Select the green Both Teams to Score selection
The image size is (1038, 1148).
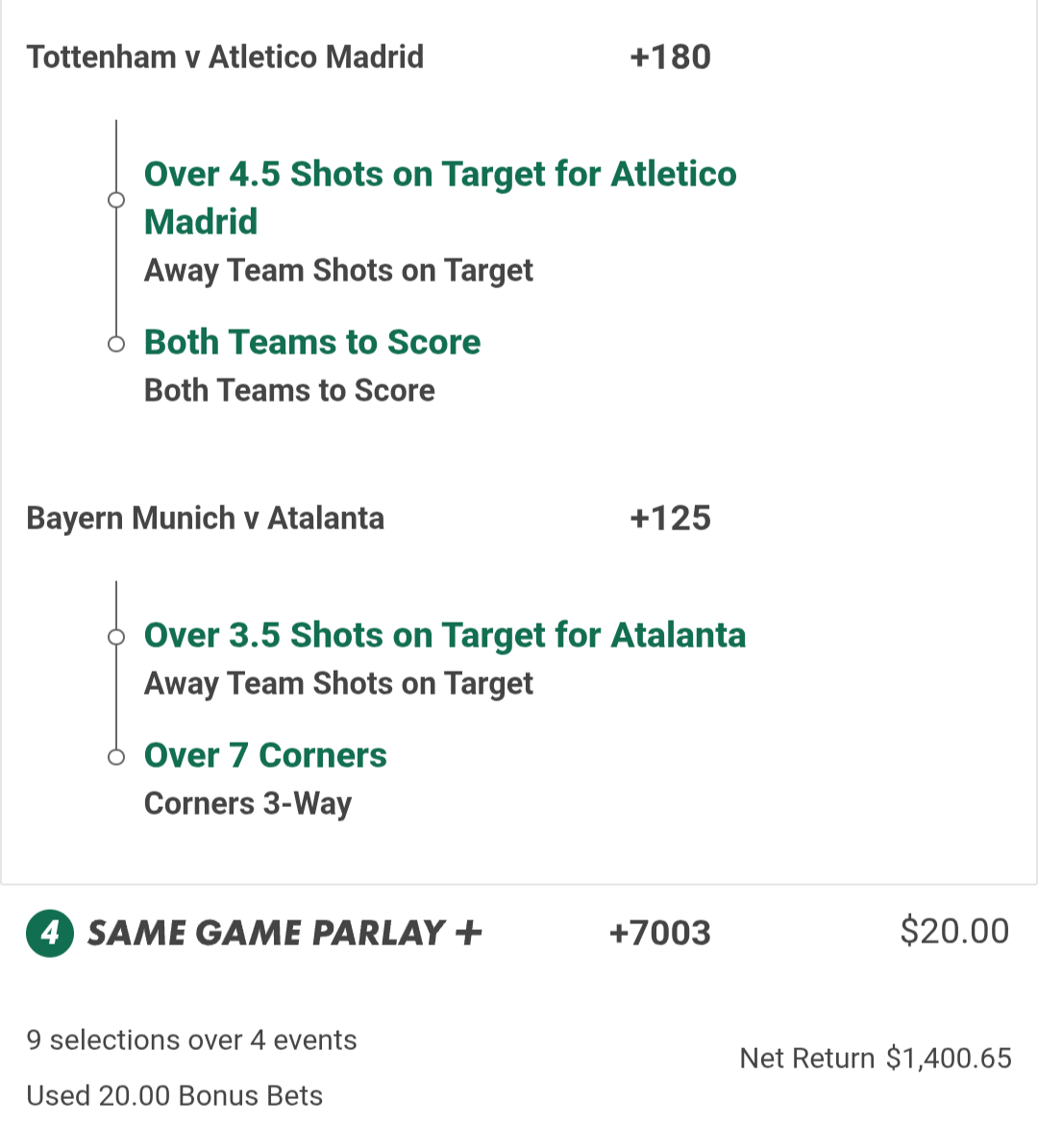point(311,342)
